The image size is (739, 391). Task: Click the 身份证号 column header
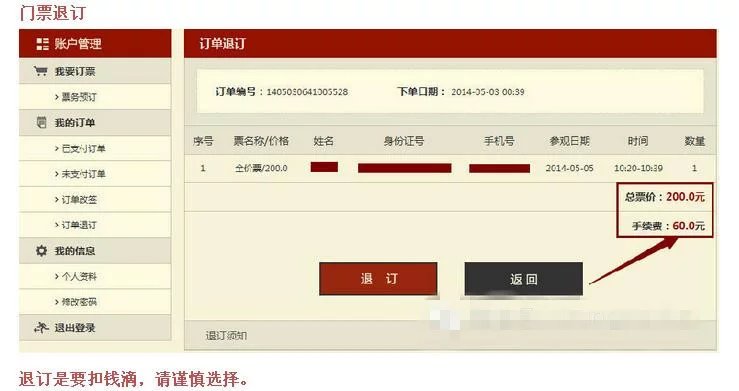(404, 141)
